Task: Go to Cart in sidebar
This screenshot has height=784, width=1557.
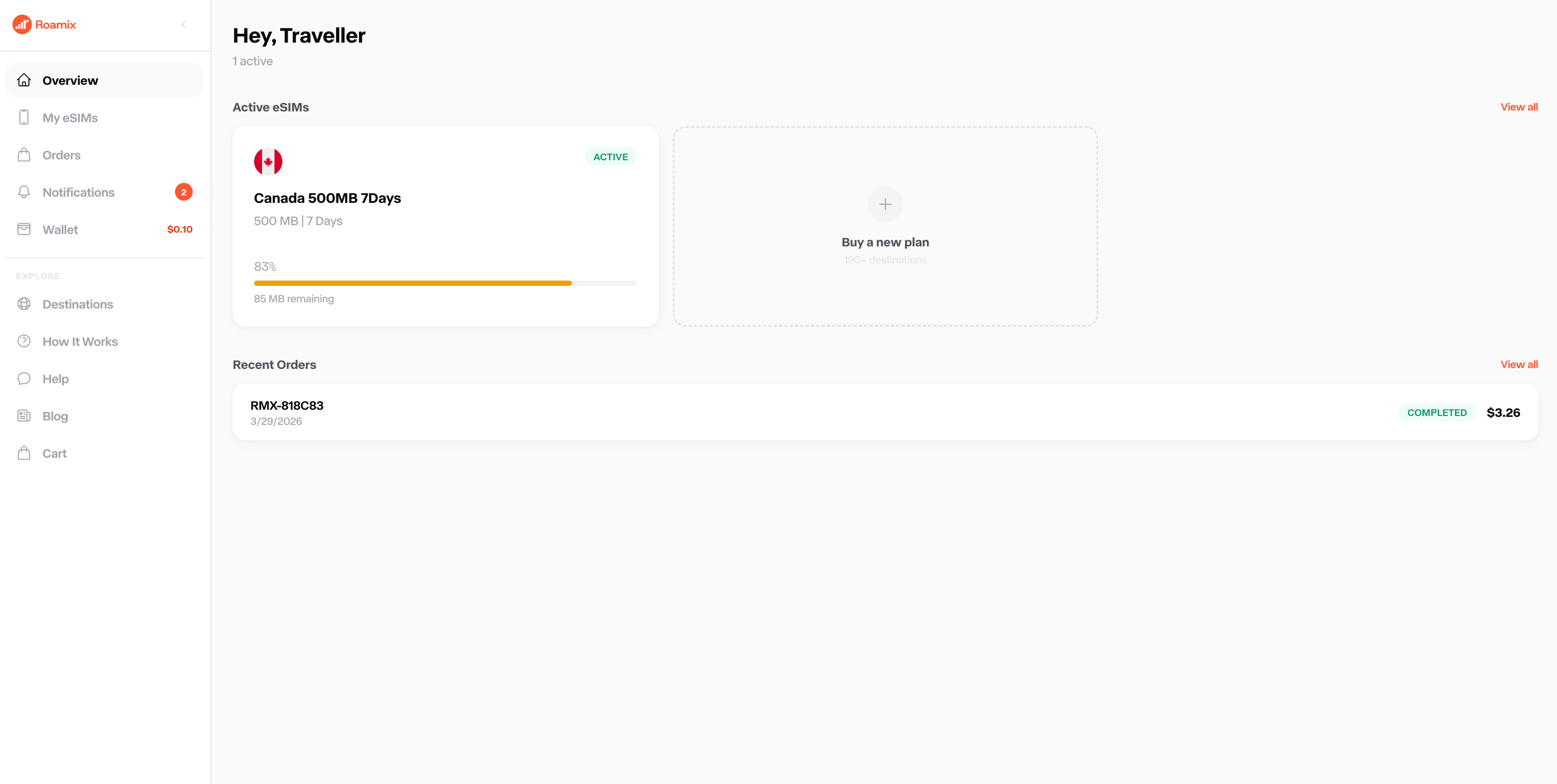Action: [x=54, y=454]
